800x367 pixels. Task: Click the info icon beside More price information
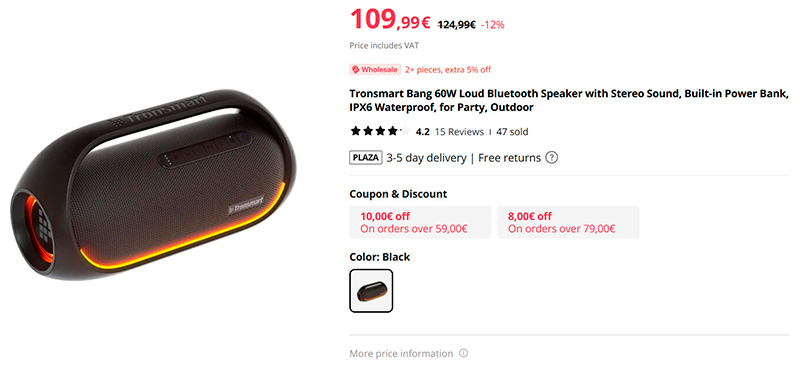point(463,353)
